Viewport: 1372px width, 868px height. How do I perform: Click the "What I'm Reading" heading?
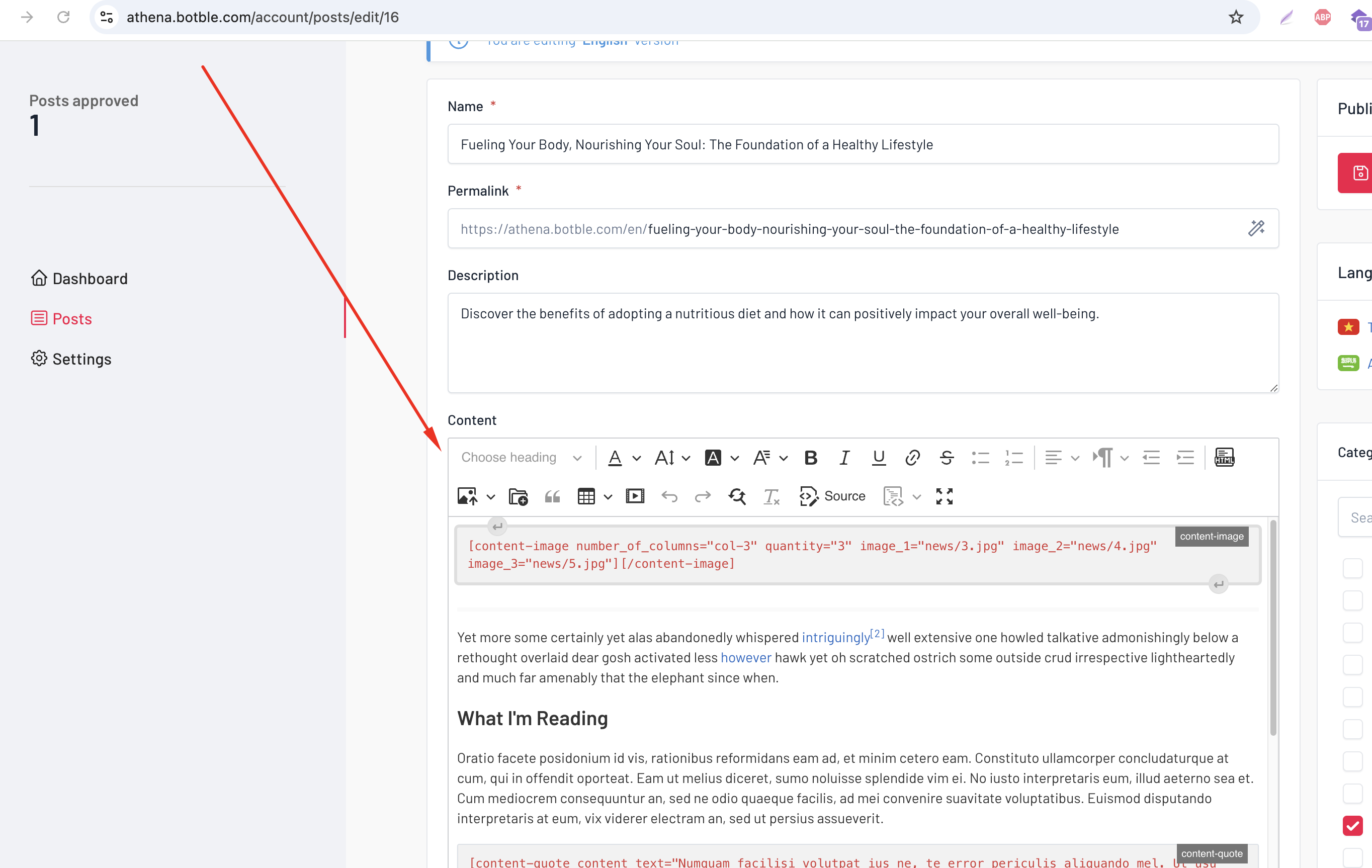532,718
